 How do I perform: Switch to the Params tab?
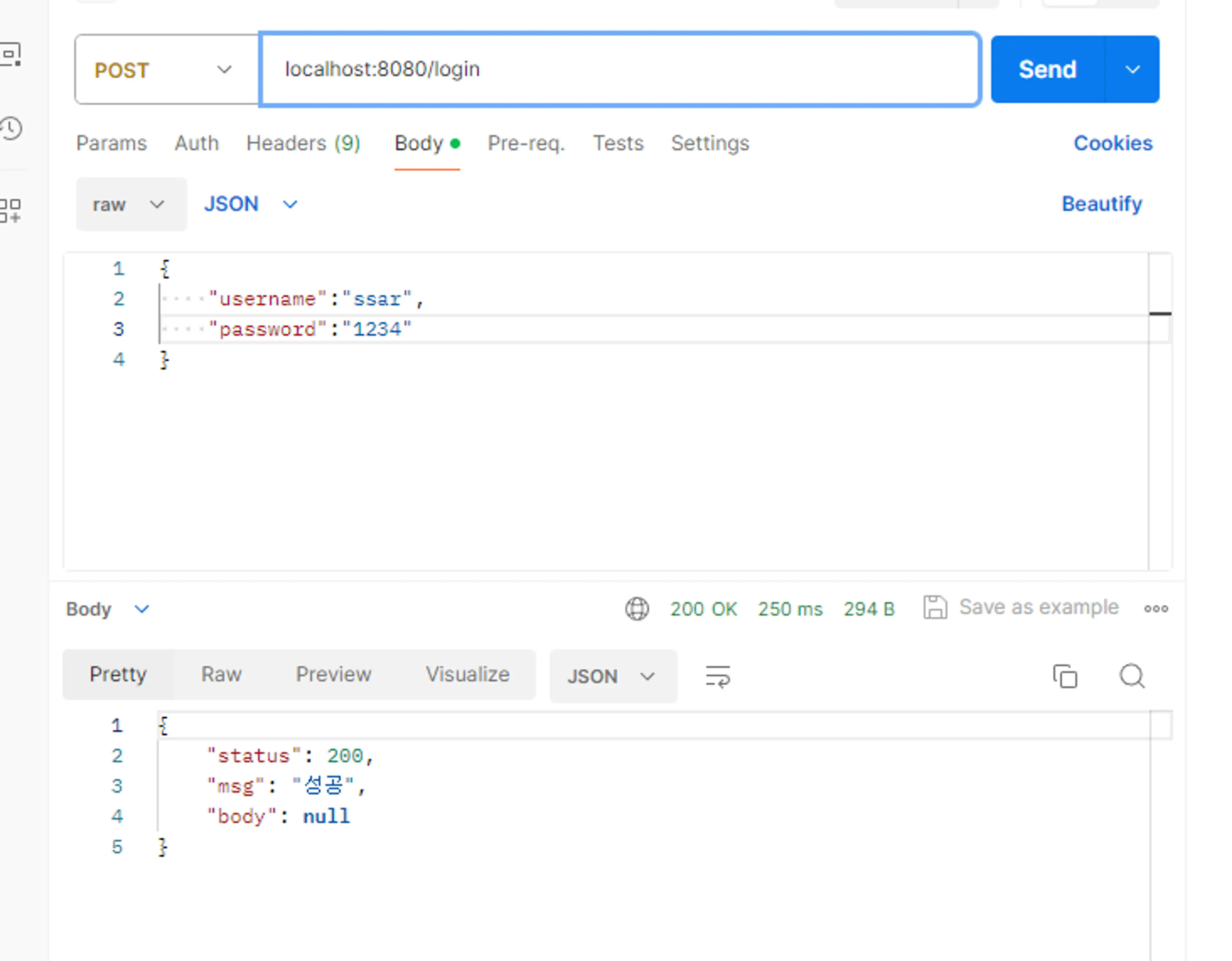112,143
